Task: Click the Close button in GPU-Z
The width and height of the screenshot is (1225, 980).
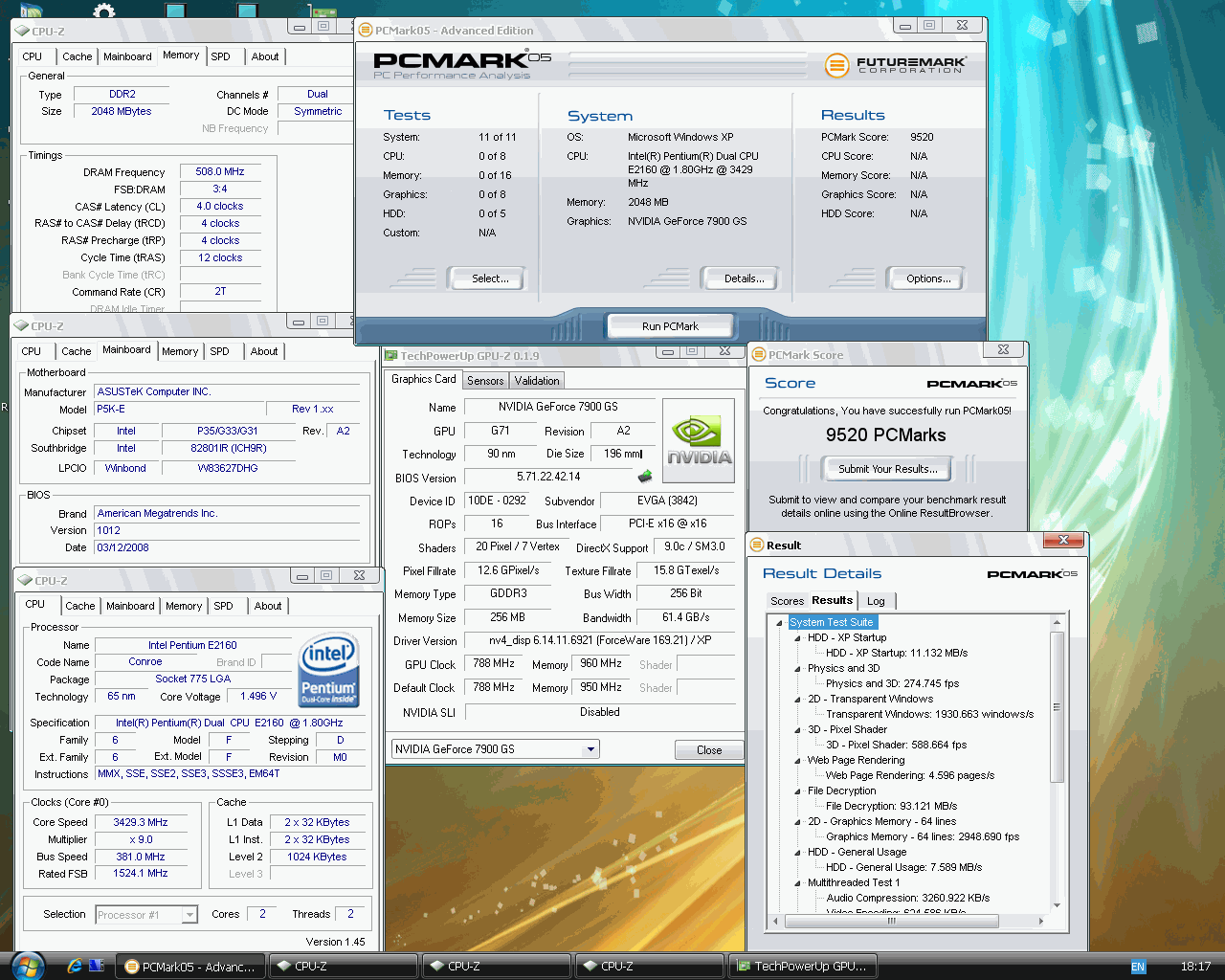Action: (709, 750)
